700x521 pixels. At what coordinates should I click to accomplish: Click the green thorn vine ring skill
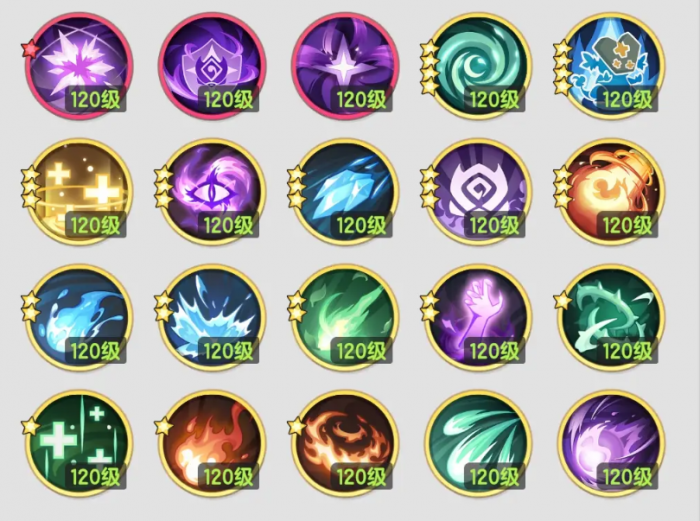[611, 318]
